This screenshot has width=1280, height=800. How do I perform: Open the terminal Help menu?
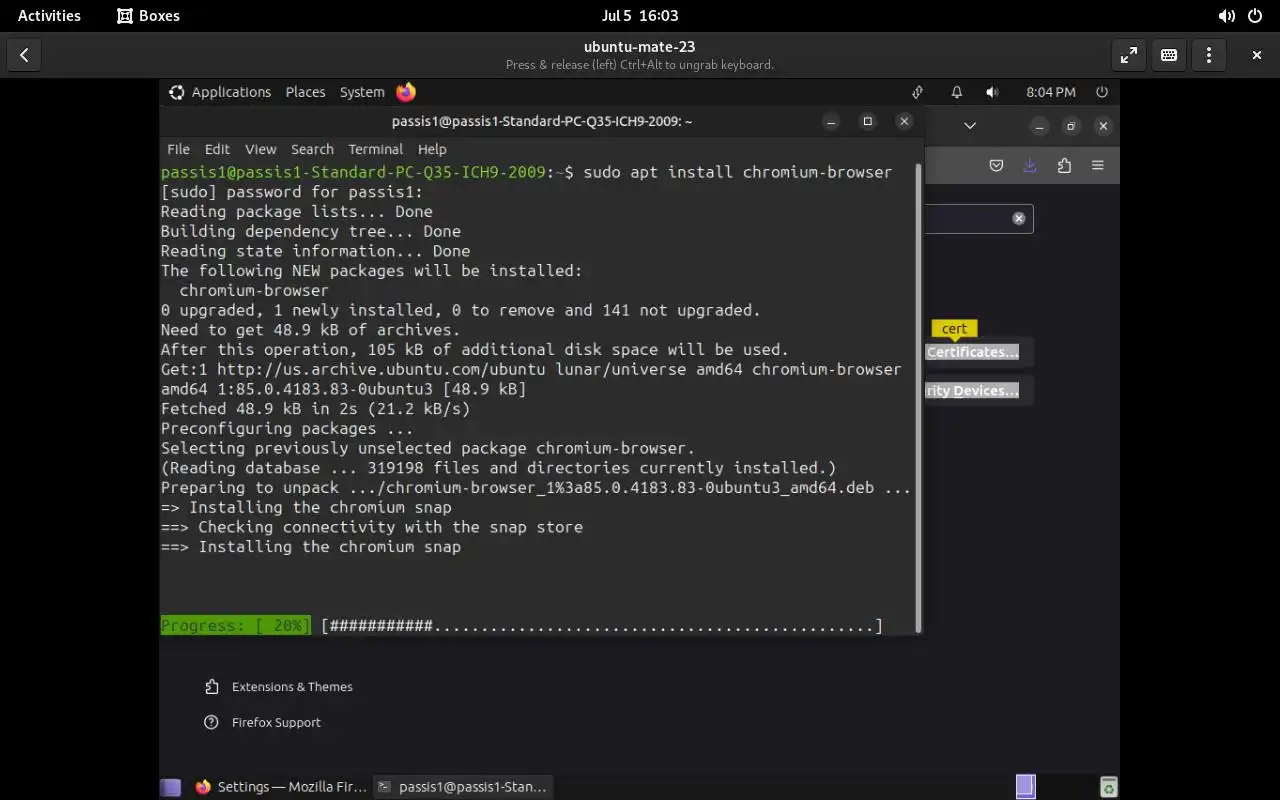(x=432, y=149)
